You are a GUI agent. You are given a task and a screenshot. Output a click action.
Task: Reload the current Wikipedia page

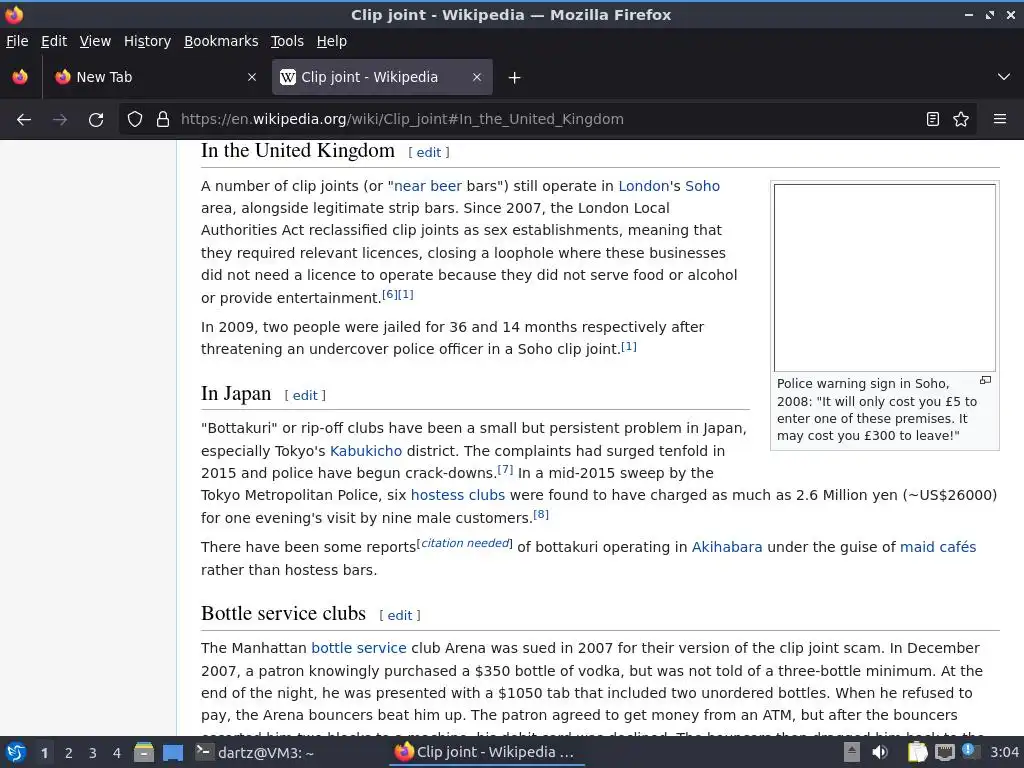[x=96, y=120]
